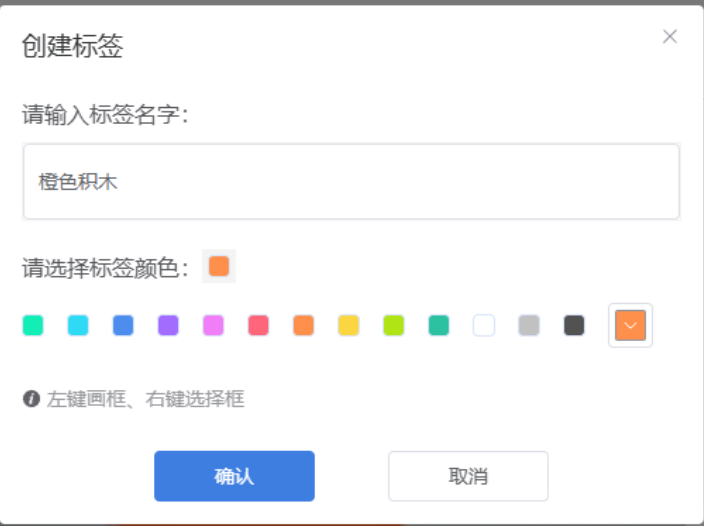Screen dimensions: 704x526
Task: Choose the blue color swatch
Action: [123, 325]
